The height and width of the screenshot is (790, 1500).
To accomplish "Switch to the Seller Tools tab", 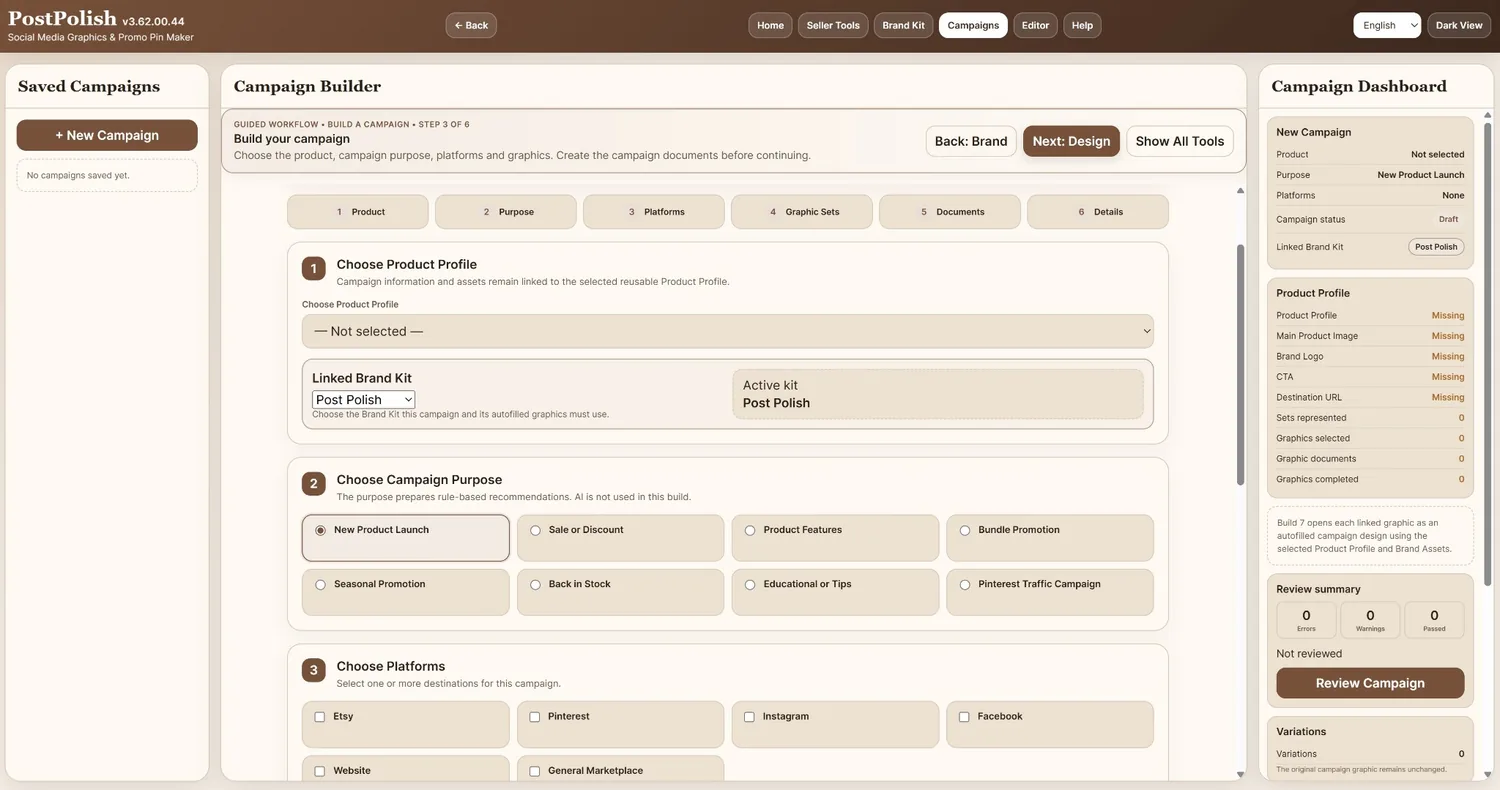I will coord(833,25).
